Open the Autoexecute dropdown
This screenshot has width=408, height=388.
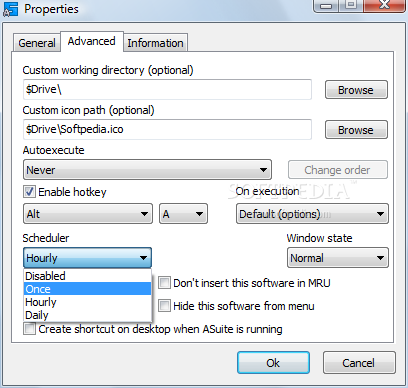(x=147, y=170)
